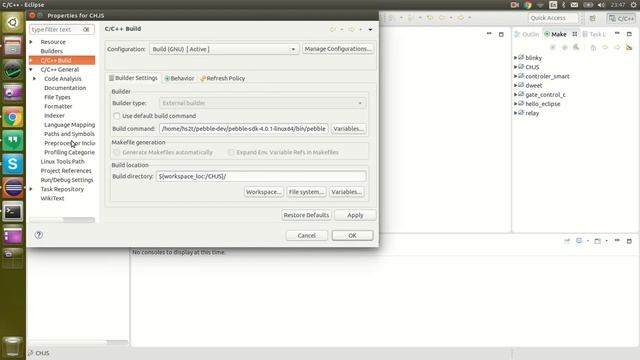640x360 pixels.
Task: Click hide-empty-folders icon in Make view toolbar
Action: (629, 47)
